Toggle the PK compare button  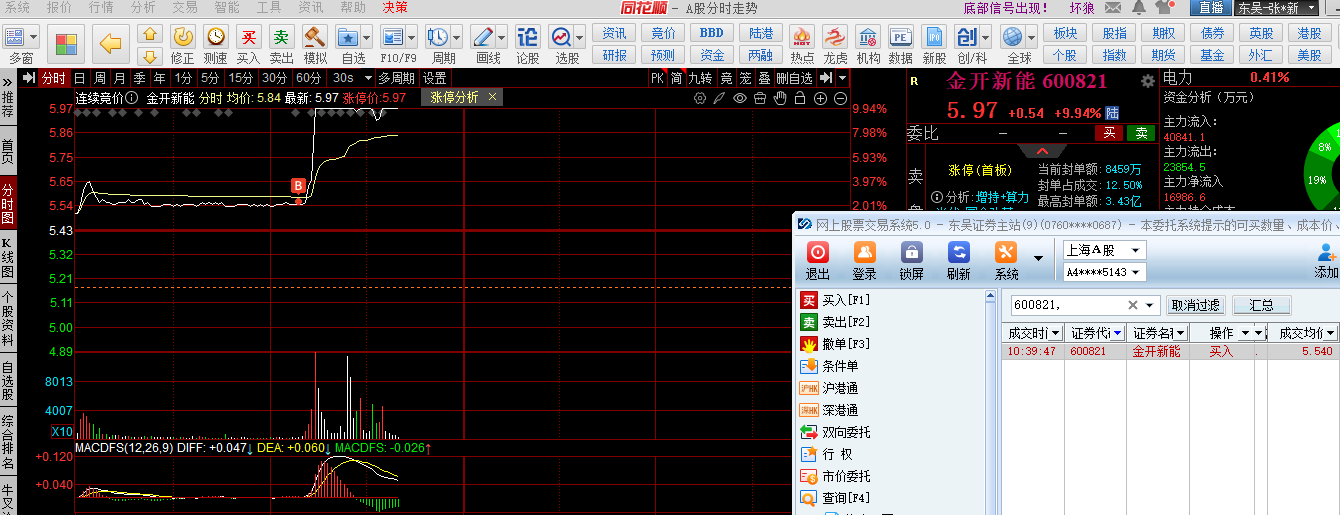[x=657, y=78]
